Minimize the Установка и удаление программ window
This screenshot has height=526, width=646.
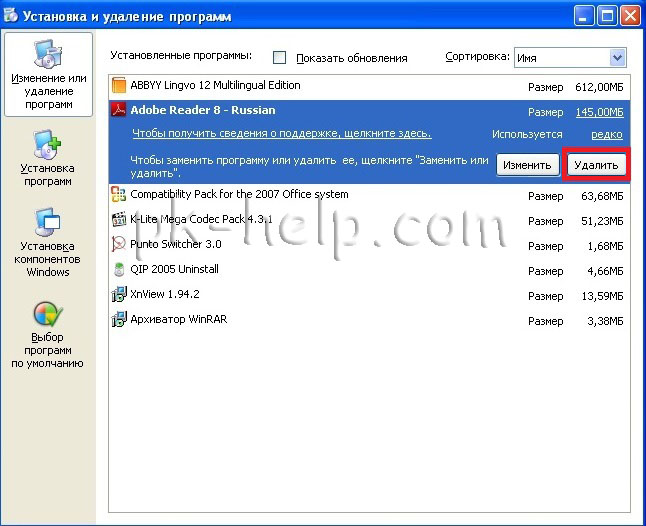583,16
